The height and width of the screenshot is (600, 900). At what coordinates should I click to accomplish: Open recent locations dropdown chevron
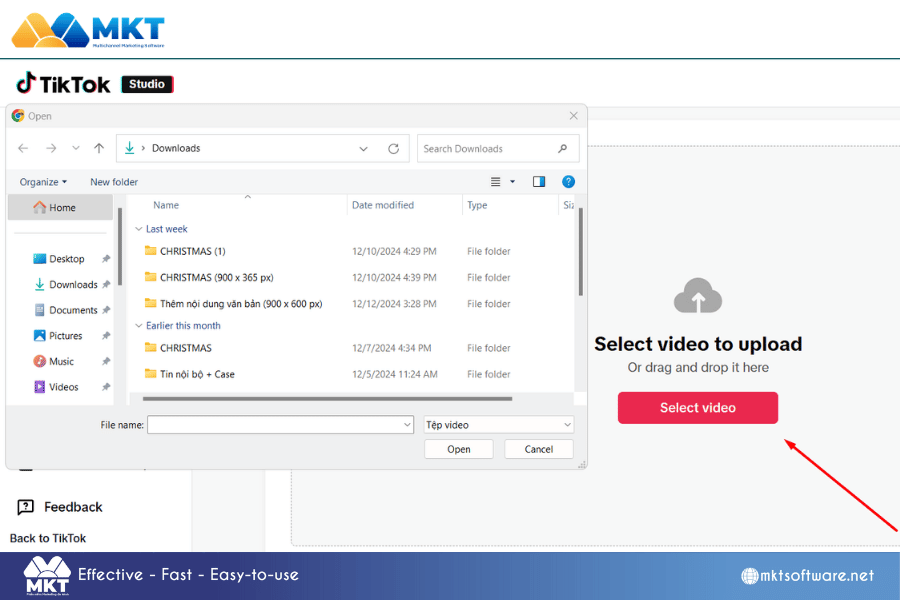pos(76,148)
